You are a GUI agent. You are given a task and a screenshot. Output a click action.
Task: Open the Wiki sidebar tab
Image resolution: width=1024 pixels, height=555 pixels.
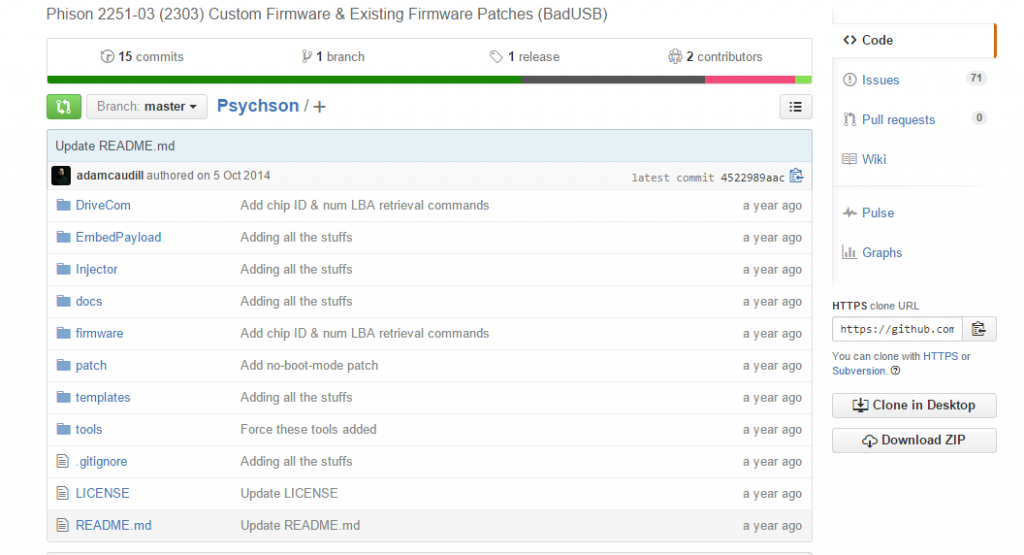click(x=874, y=159)
